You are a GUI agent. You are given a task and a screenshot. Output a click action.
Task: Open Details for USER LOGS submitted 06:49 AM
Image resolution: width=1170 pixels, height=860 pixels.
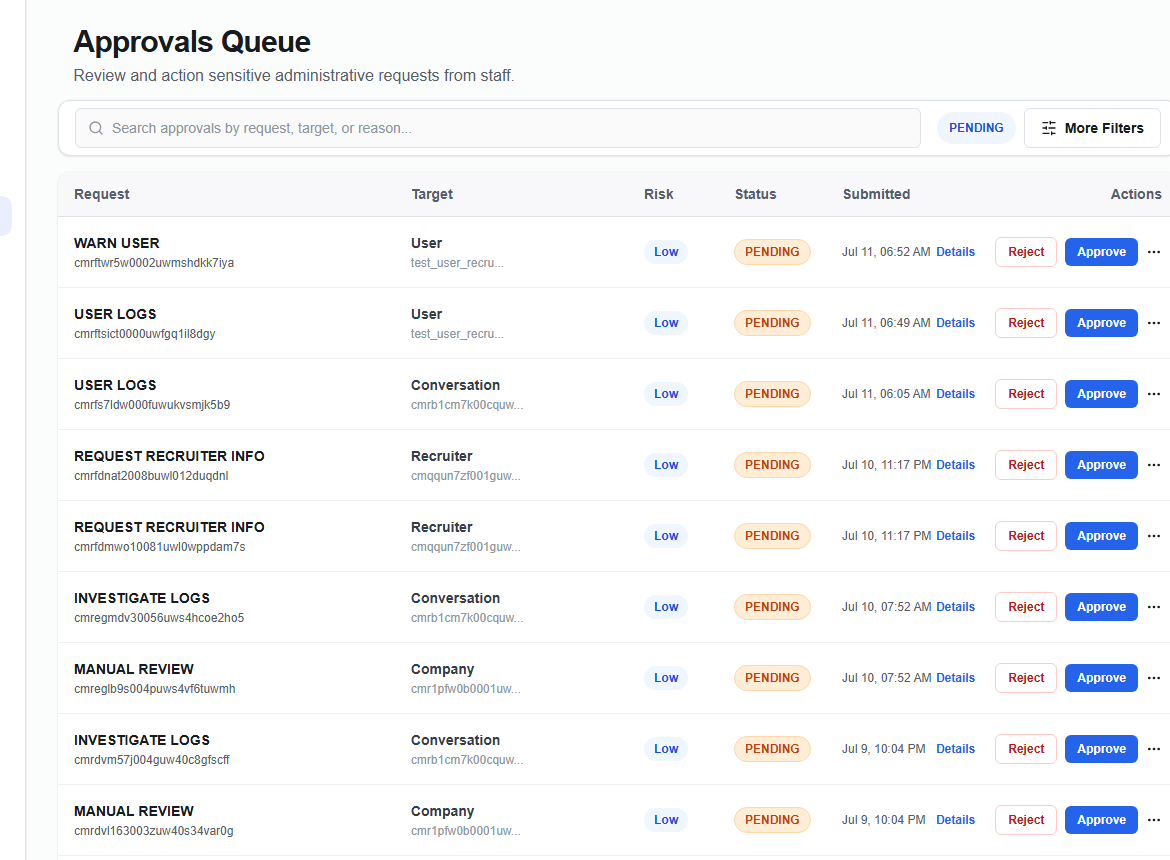tap(955, 323)
